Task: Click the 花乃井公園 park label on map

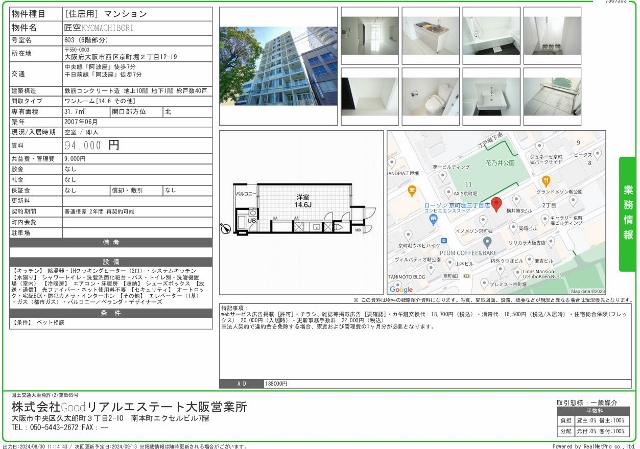Action: 500,163
